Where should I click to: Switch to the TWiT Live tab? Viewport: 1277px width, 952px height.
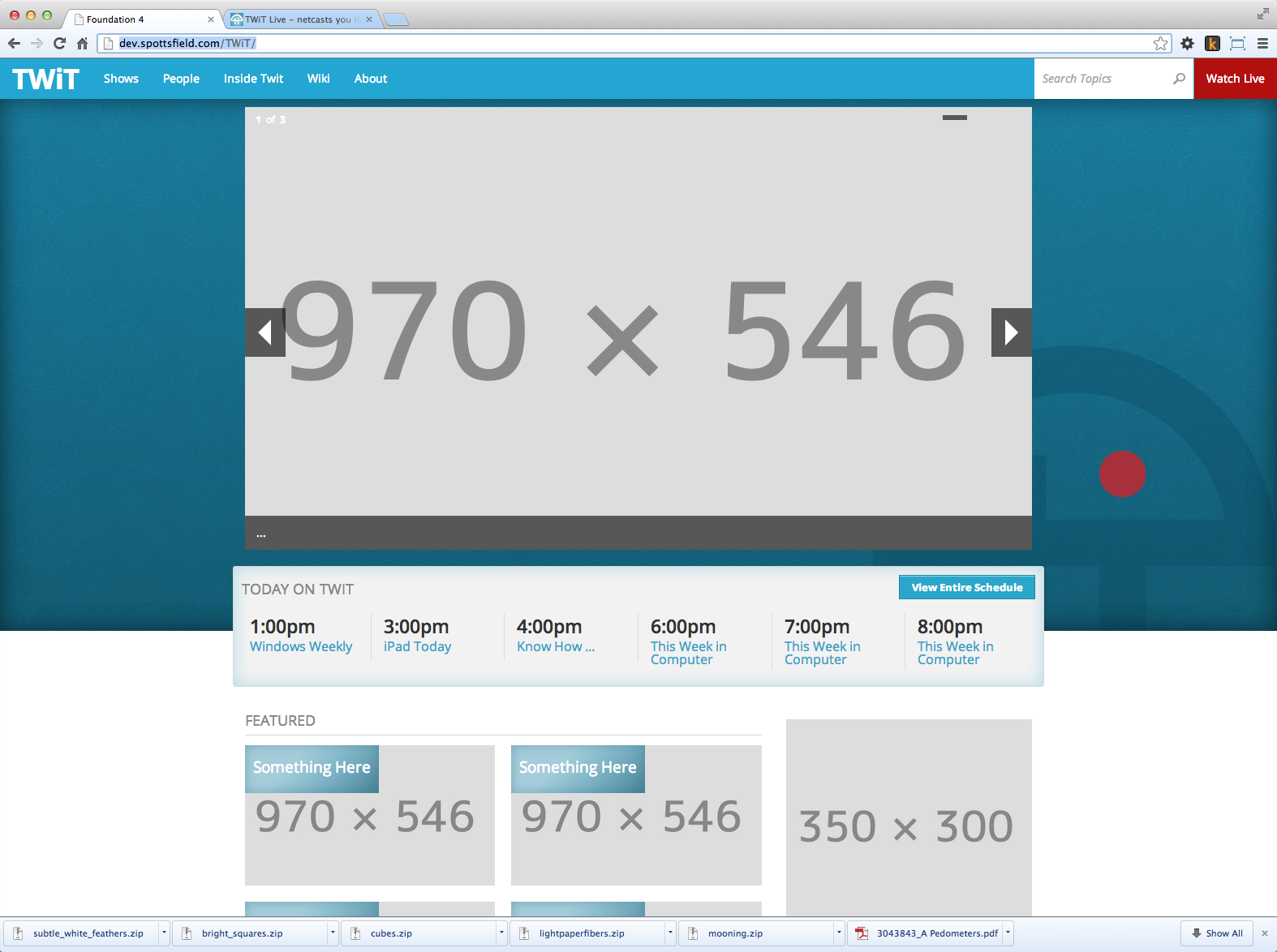298,19
